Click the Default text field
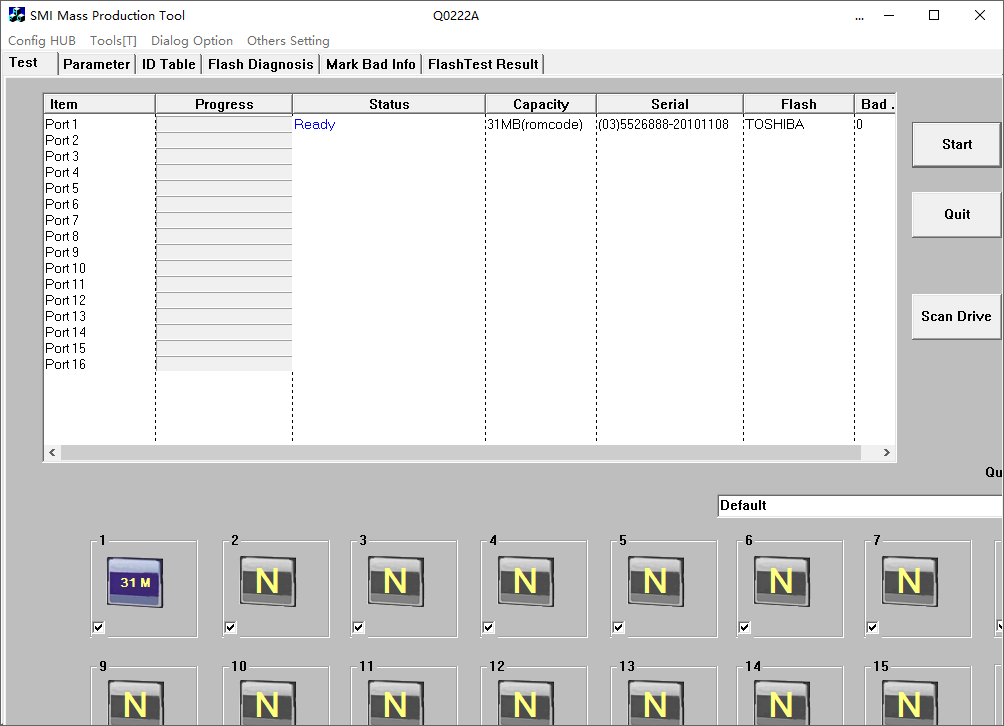This screenshot has height=726, width=1004. coord(858,506)
